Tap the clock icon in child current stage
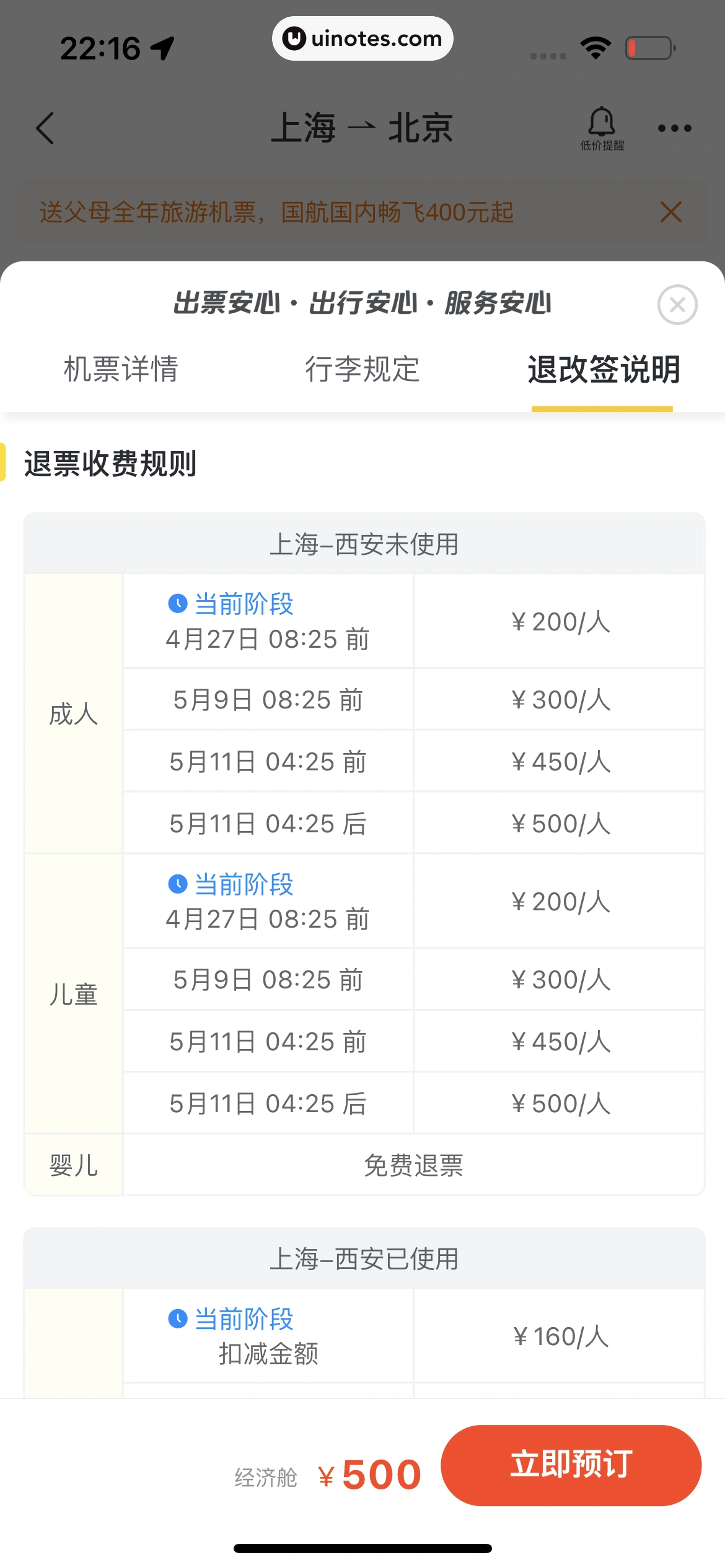725x1568 pixels. (178, 884)
